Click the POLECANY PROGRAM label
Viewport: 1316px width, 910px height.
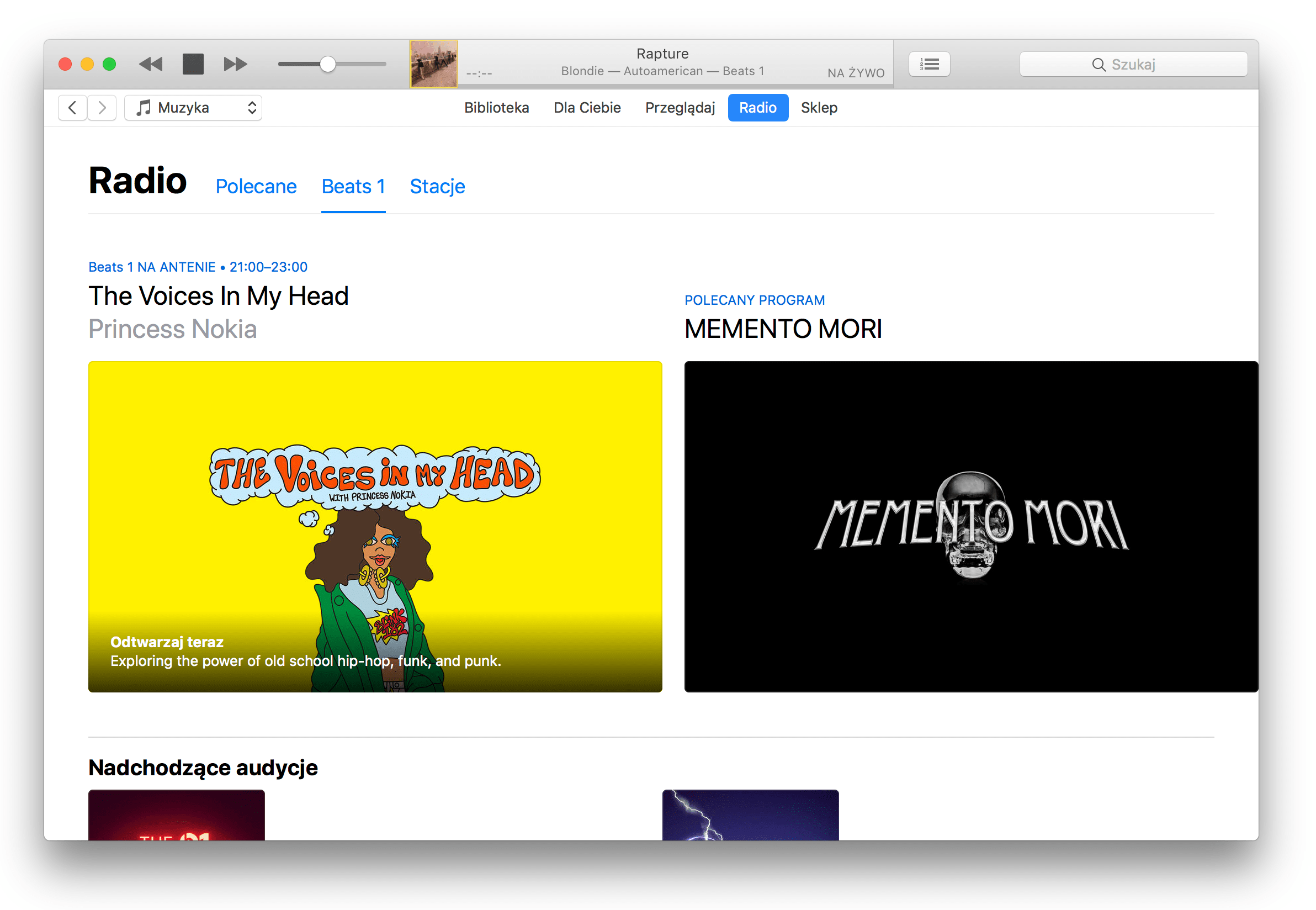click(x=755, y=300)
